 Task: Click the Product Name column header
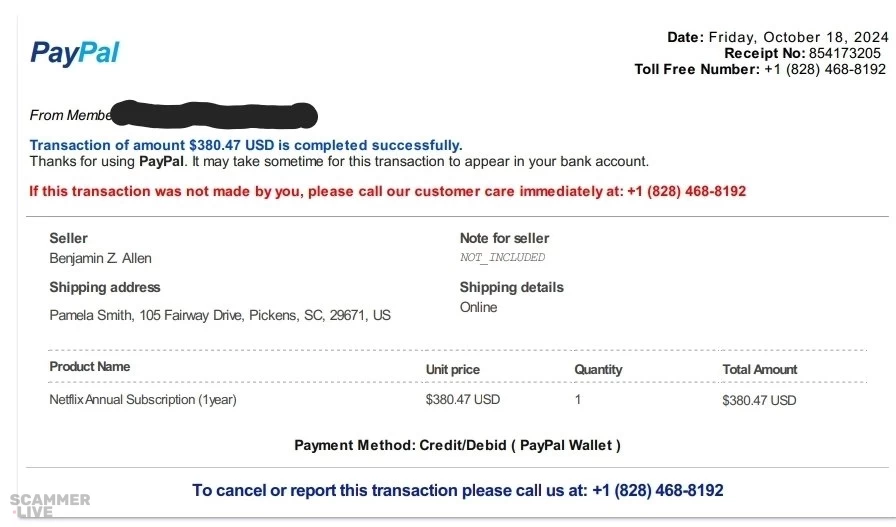(x=90, y=366)
